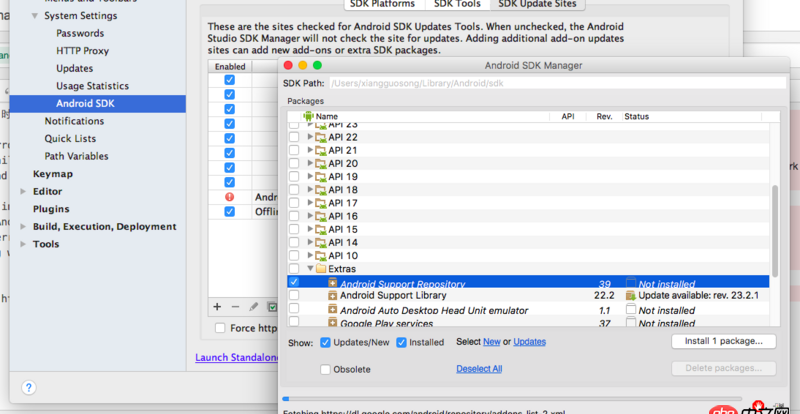800x414 pixels.
Task: Expand the Tools settings section
Action: point(23,244)
